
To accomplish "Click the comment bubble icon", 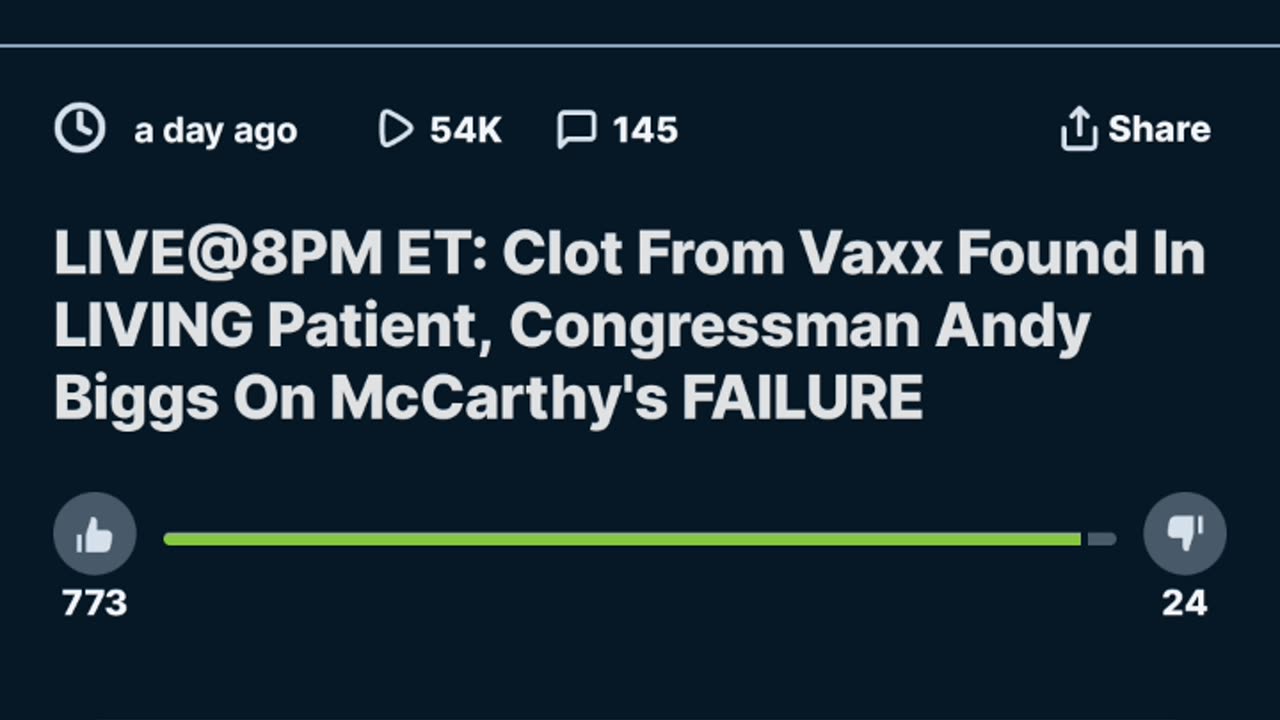I will coord(577,129).
